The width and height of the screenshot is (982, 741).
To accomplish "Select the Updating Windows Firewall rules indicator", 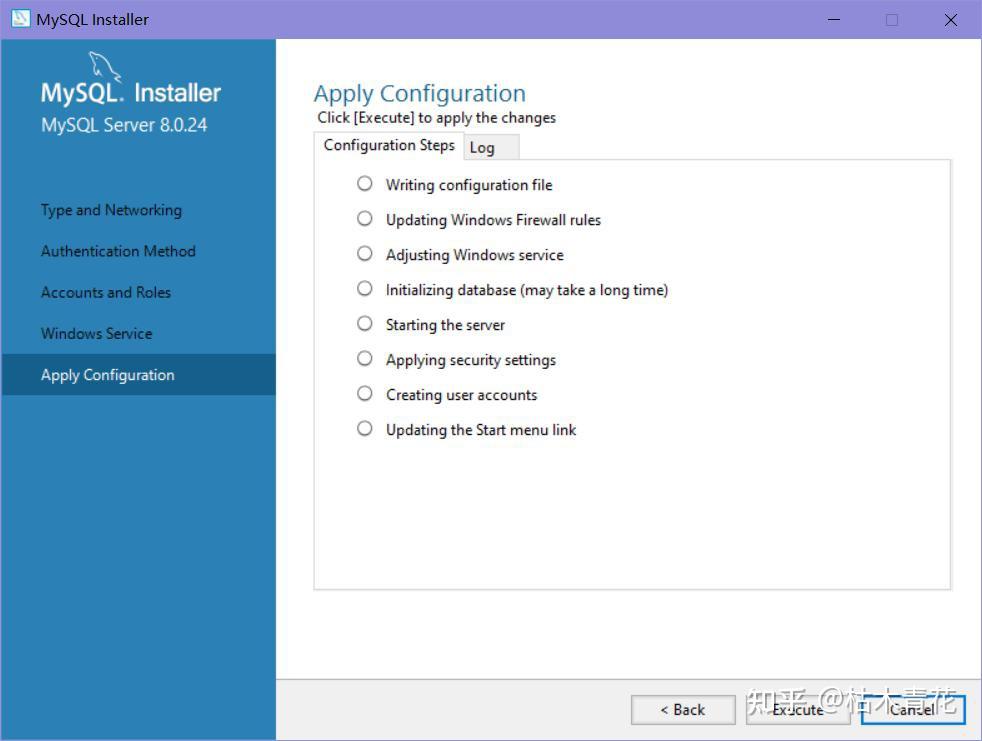I will click(x=364, y=219).
